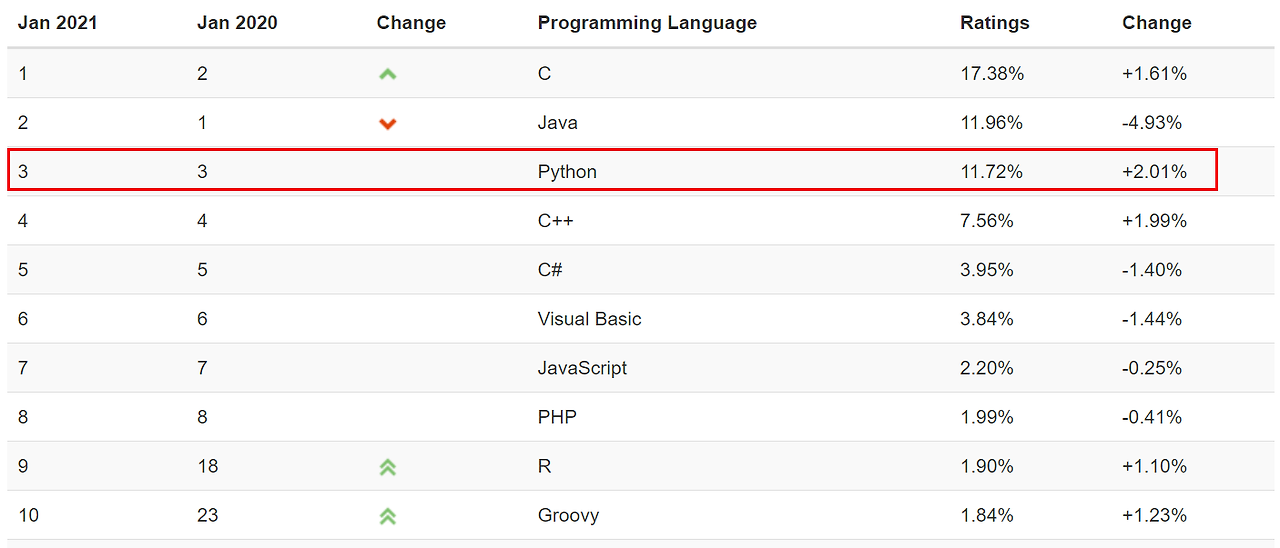The width and height of the screenshot is (1280, 548).
Task: Click the C++ language entry
Action: (555, 221)
